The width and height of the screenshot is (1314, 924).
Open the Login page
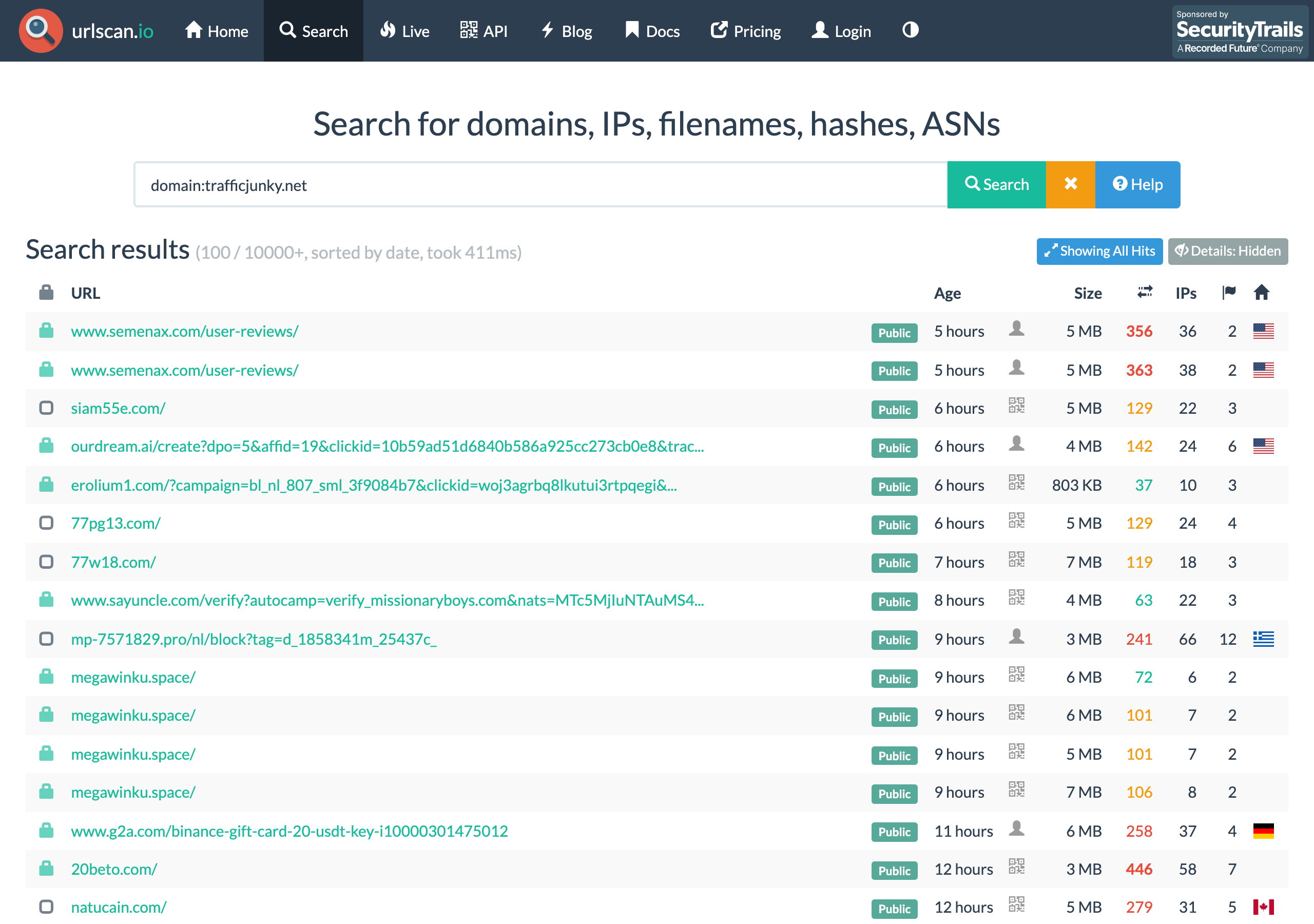coord(841,31)
